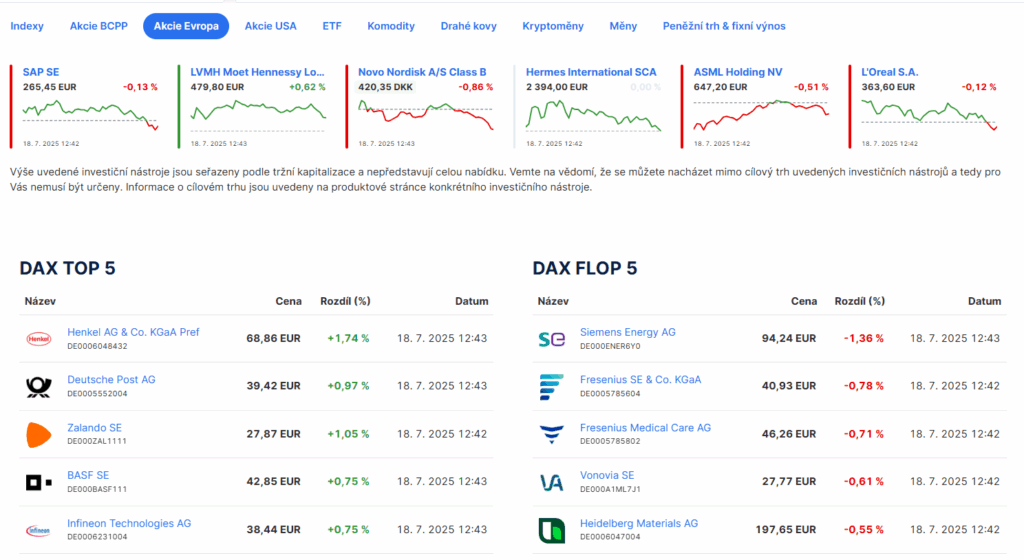Click the Infineon logo icon
The height and width of the screenshot is (560, 1024).
tap(39, 530)
